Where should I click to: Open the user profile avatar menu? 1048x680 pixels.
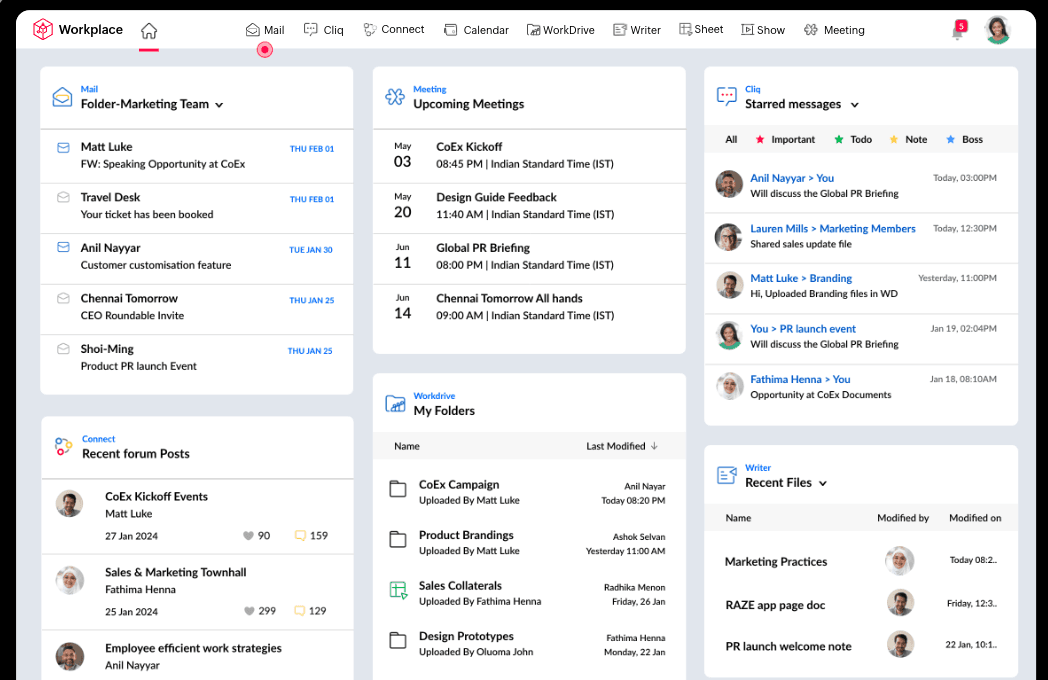point(997,30)
